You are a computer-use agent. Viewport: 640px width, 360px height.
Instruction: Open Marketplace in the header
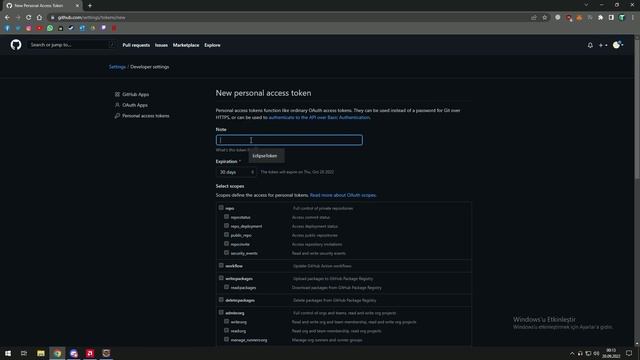[x=186, y=45]
